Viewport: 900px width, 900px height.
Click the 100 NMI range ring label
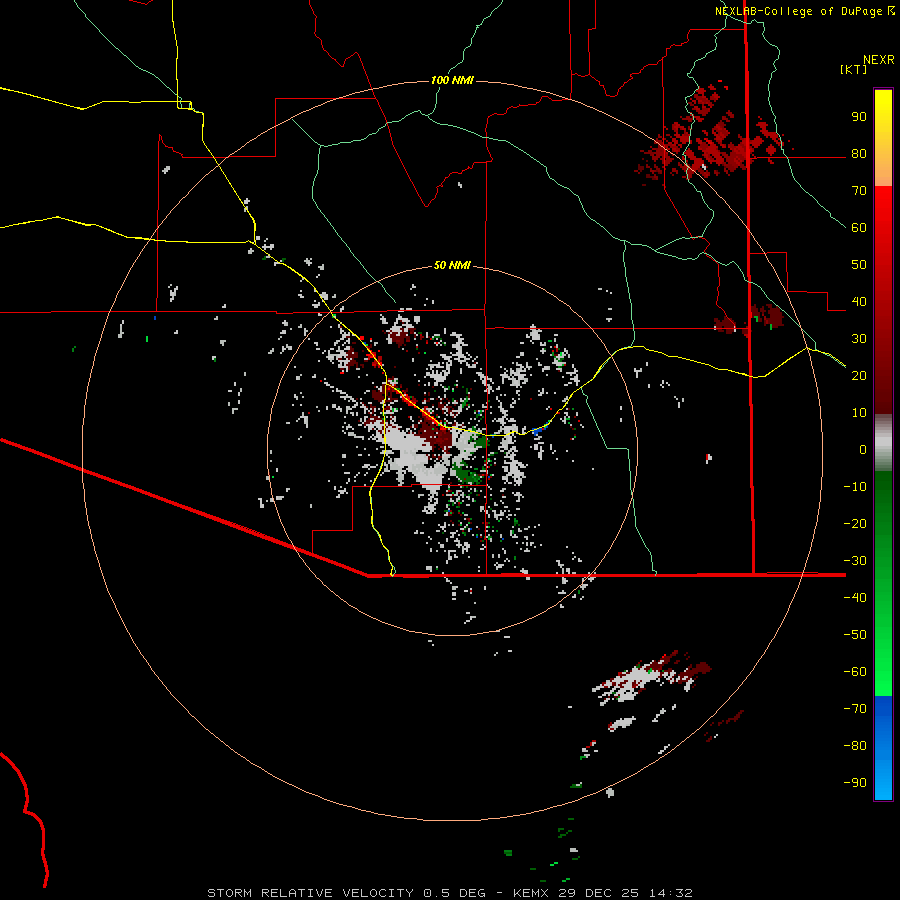(452, 80)
